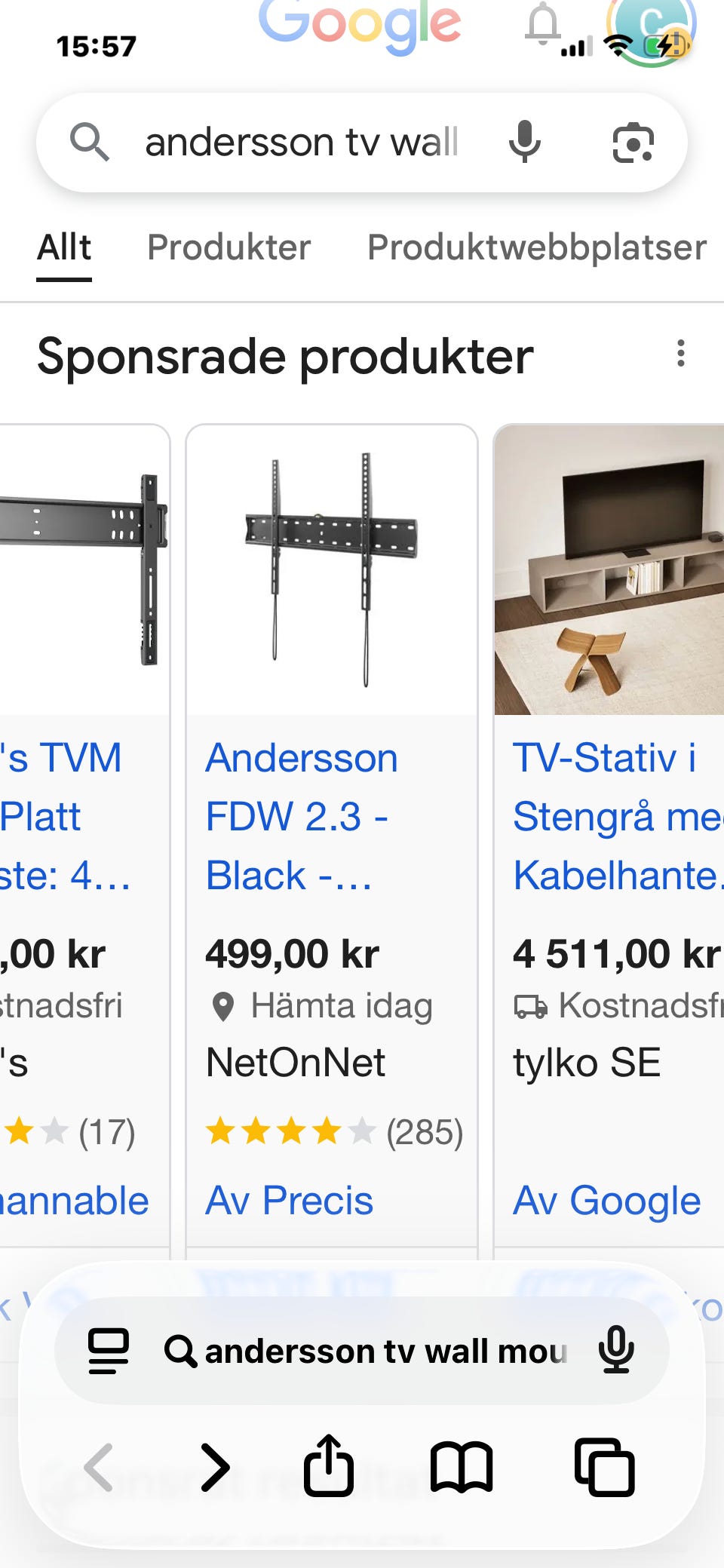This screenshot has width=724, height=1568.
Task: Select the Allt tab
Action: coord(63,247)
